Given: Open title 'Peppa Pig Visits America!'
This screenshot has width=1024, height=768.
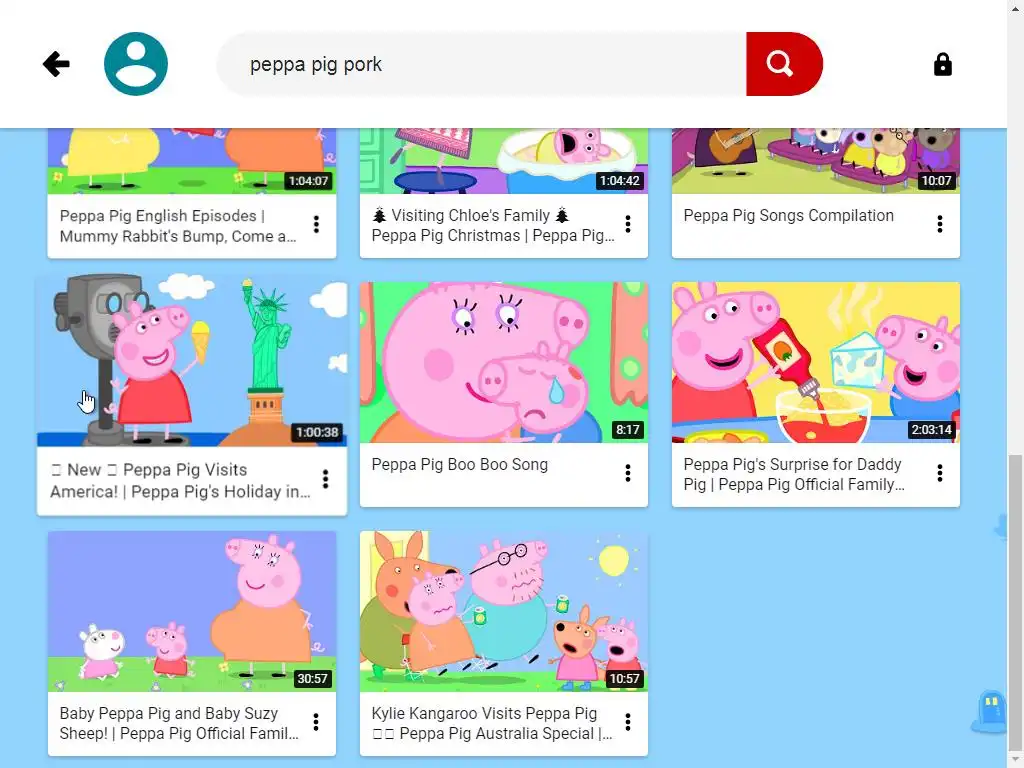Looking at the screenshot, I should [180, 481].
